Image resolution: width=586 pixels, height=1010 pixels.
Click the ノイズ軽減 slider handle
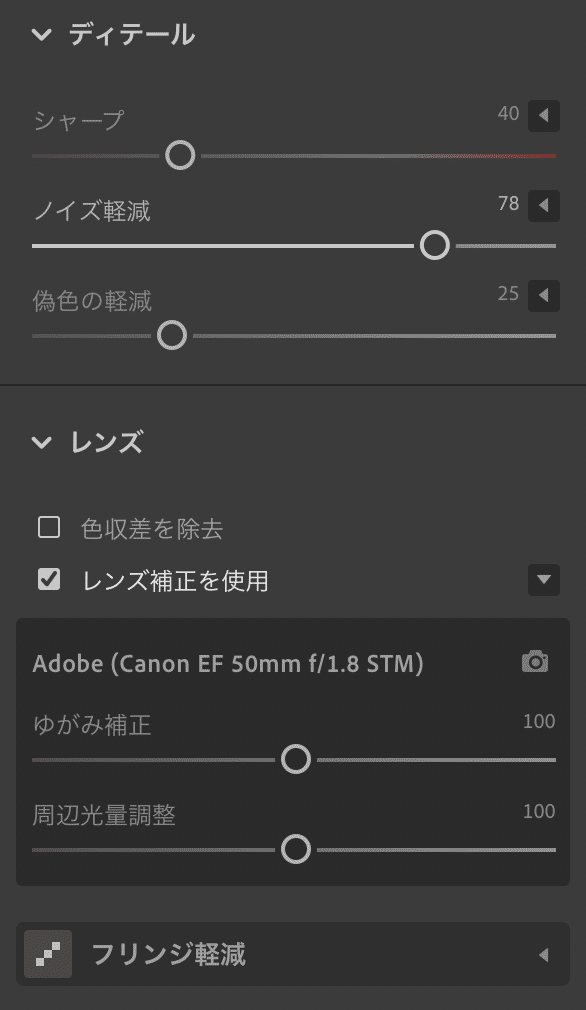coord(434,245)
